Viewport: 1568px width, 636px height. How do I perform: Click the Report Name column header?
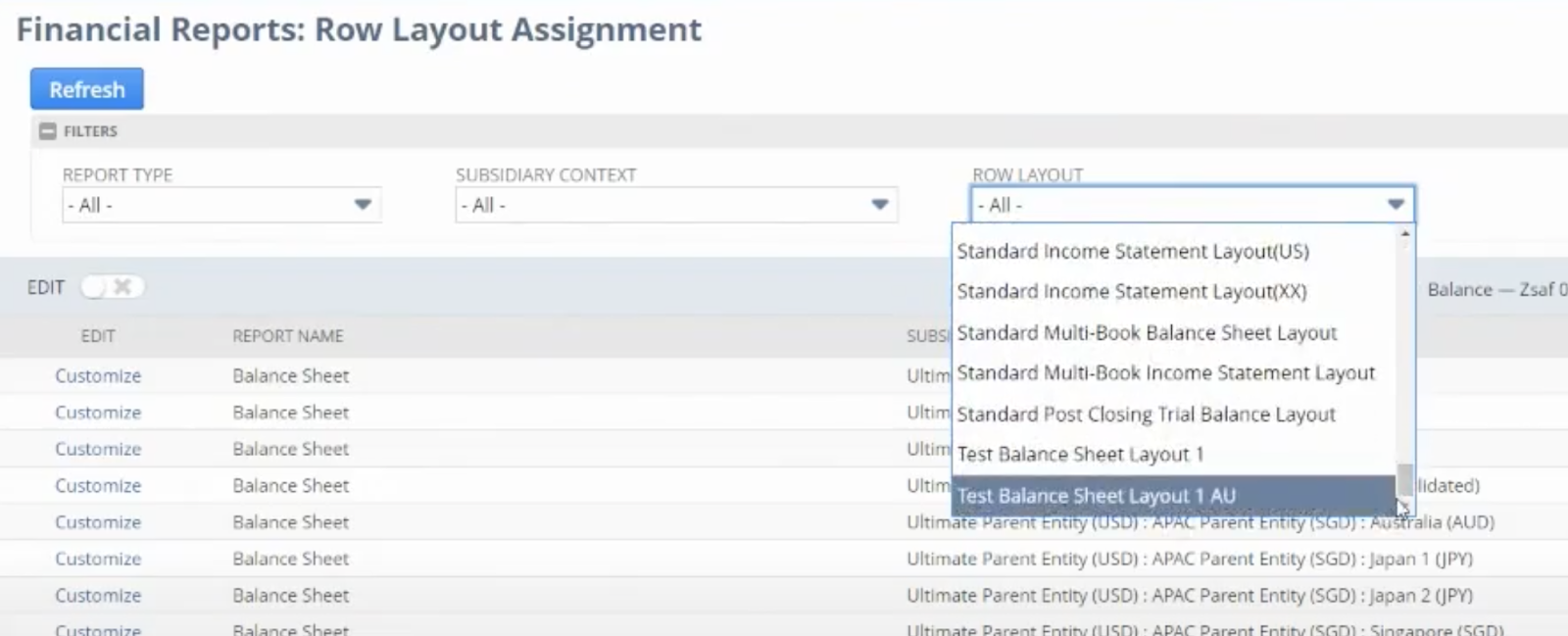pos(288,335)
